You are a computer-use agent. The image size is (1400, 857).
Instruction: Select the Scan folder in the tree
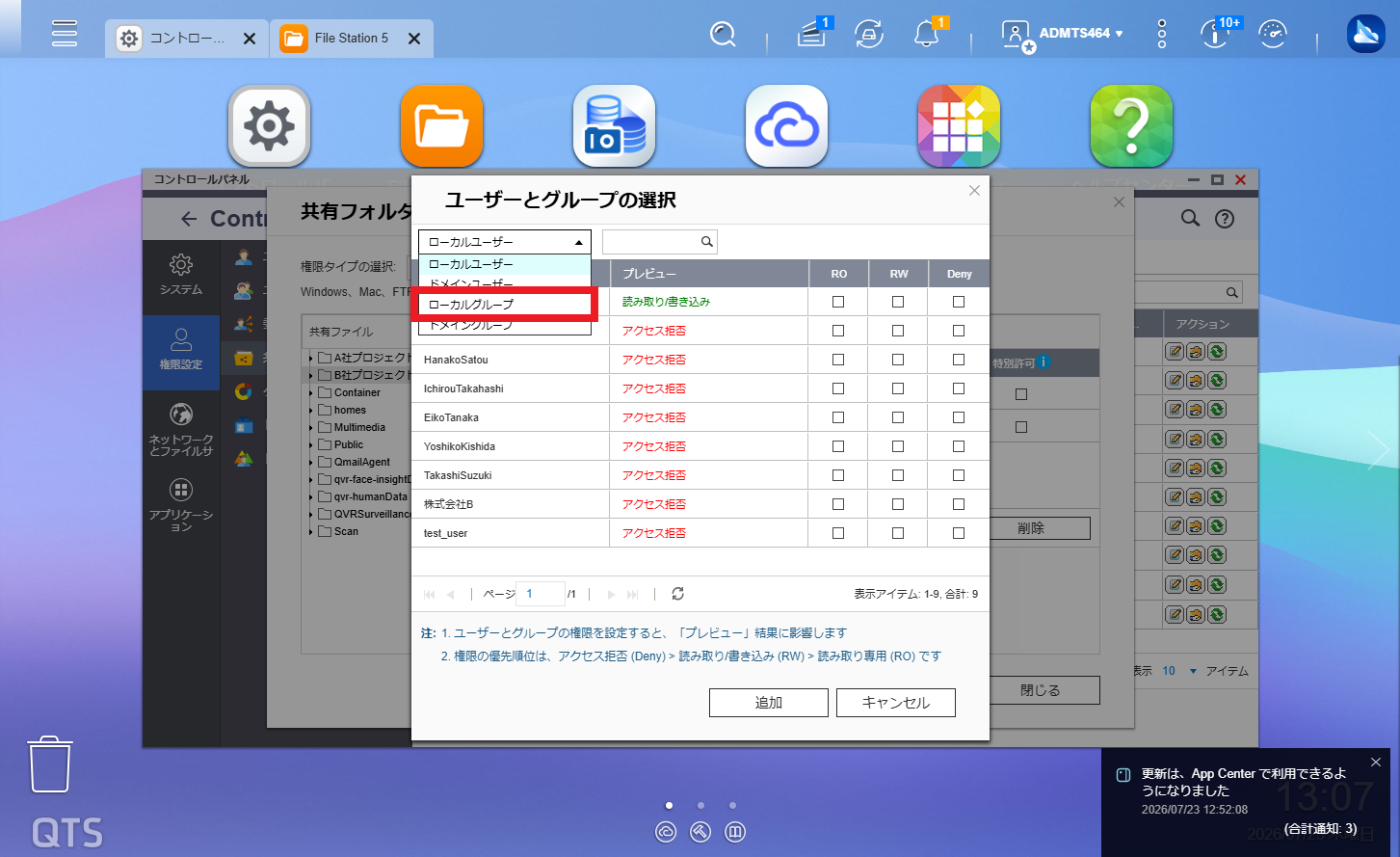point(346,532)
